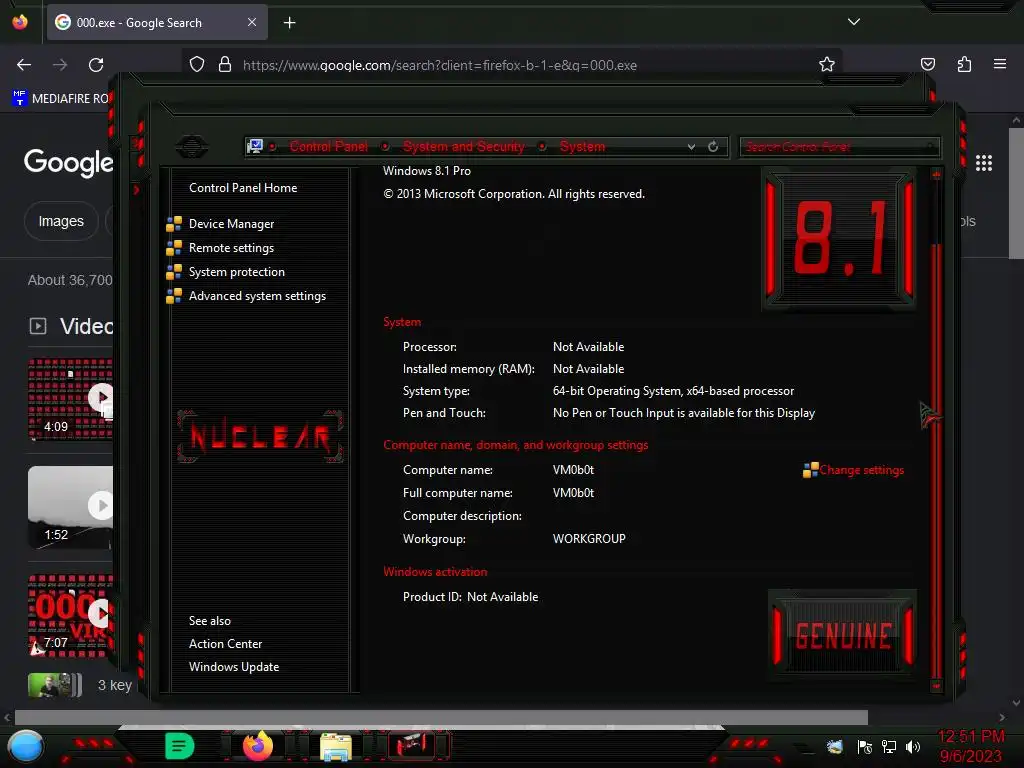Click the Firefox address bar URL
The height and width of the screenshot is (768, 1024).
pos(440,65)
